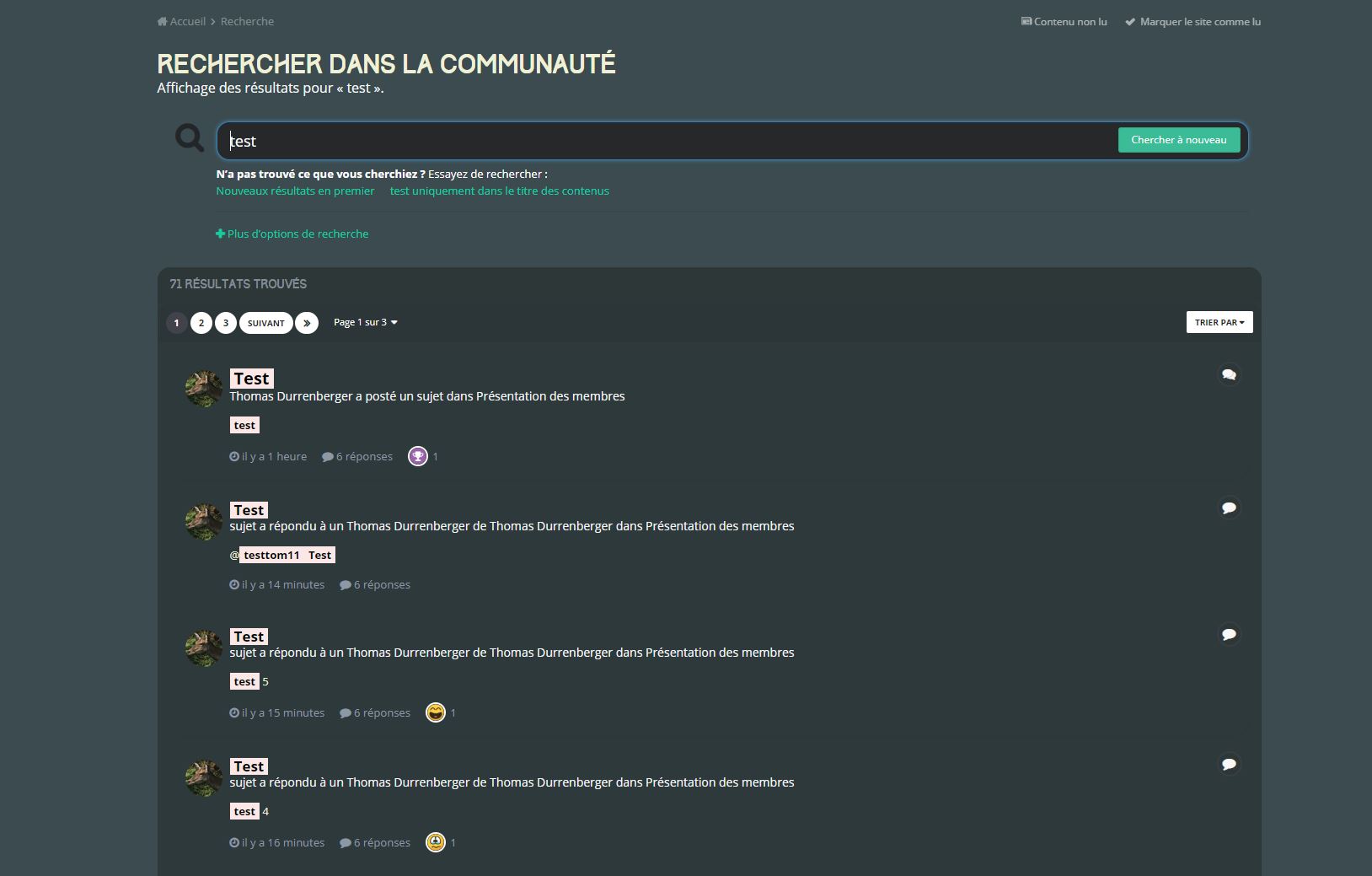
Task: Click the laughing emoji reaction icon
Action: (x=436, y=713)
